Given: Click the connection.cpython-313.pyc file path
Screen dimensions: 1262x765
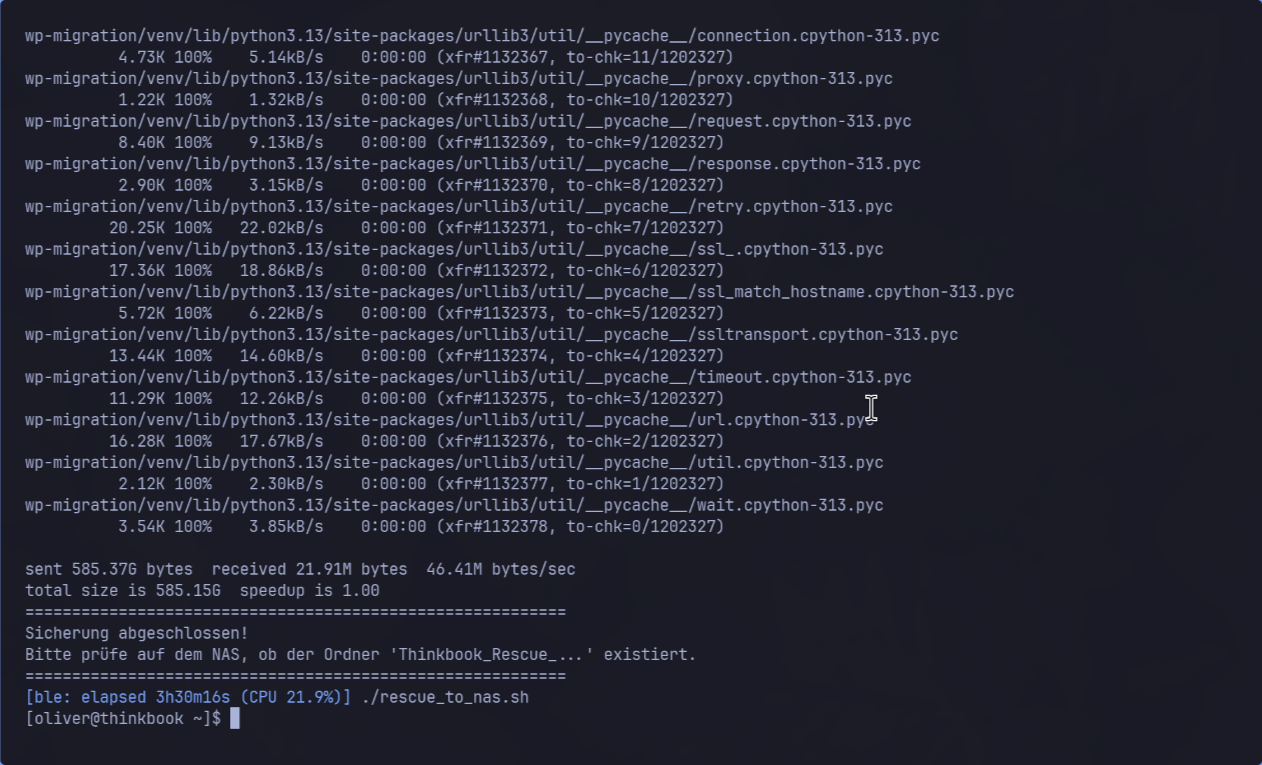Looking at the screenshot, I should 482,36.
